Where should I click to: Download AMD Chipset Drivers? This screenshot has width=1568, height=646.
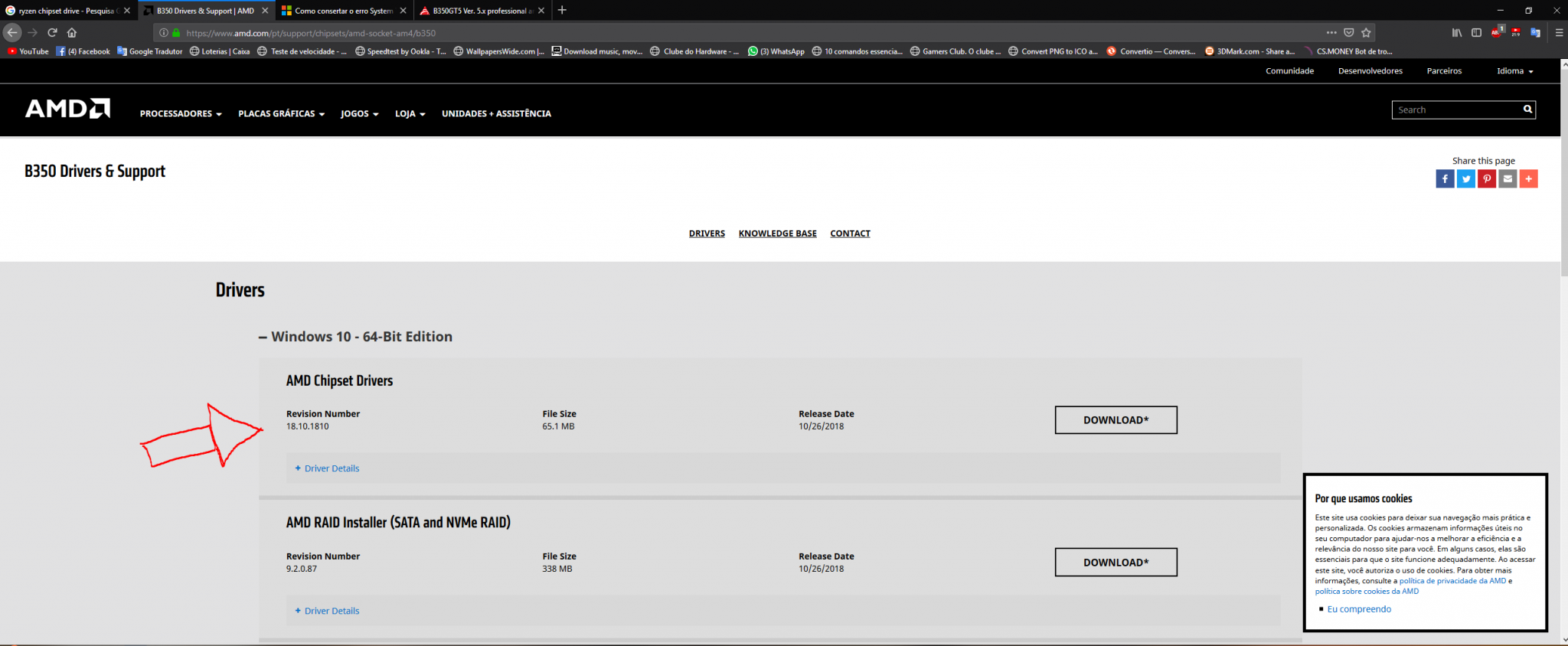1116,420
